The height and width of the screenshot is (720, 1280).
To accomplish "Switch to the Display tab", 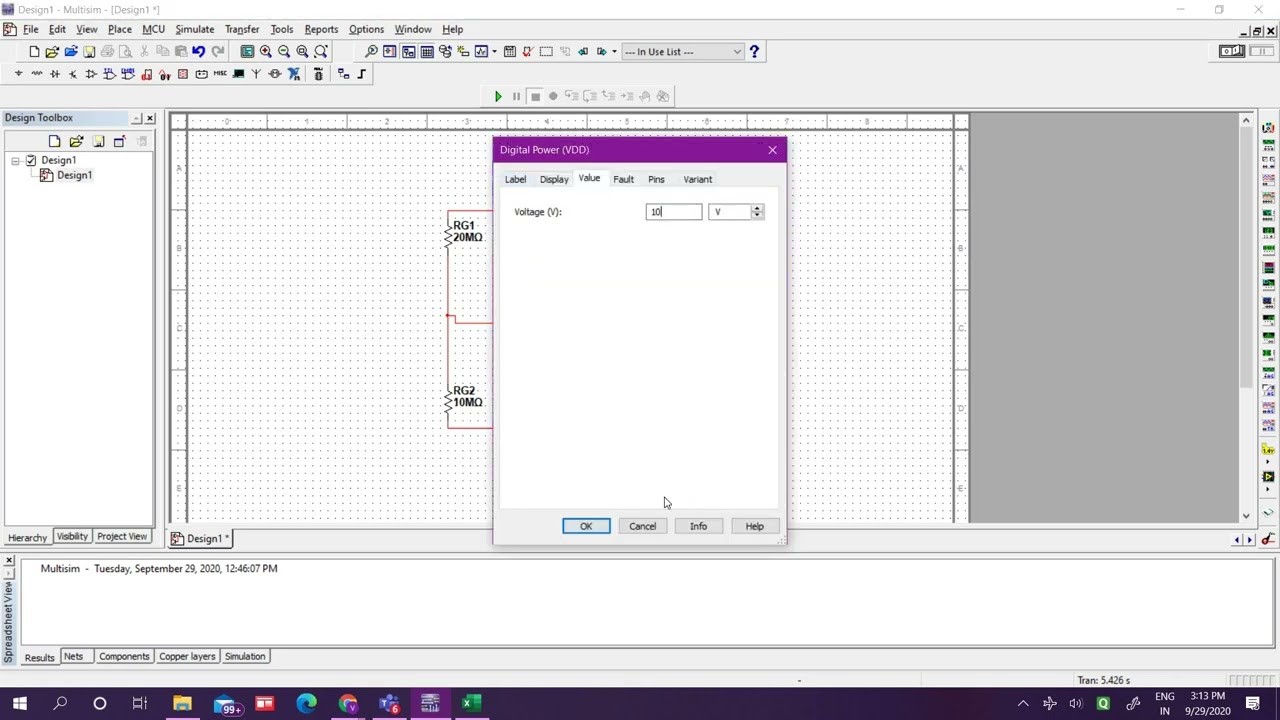I will [x=554, y=180].
